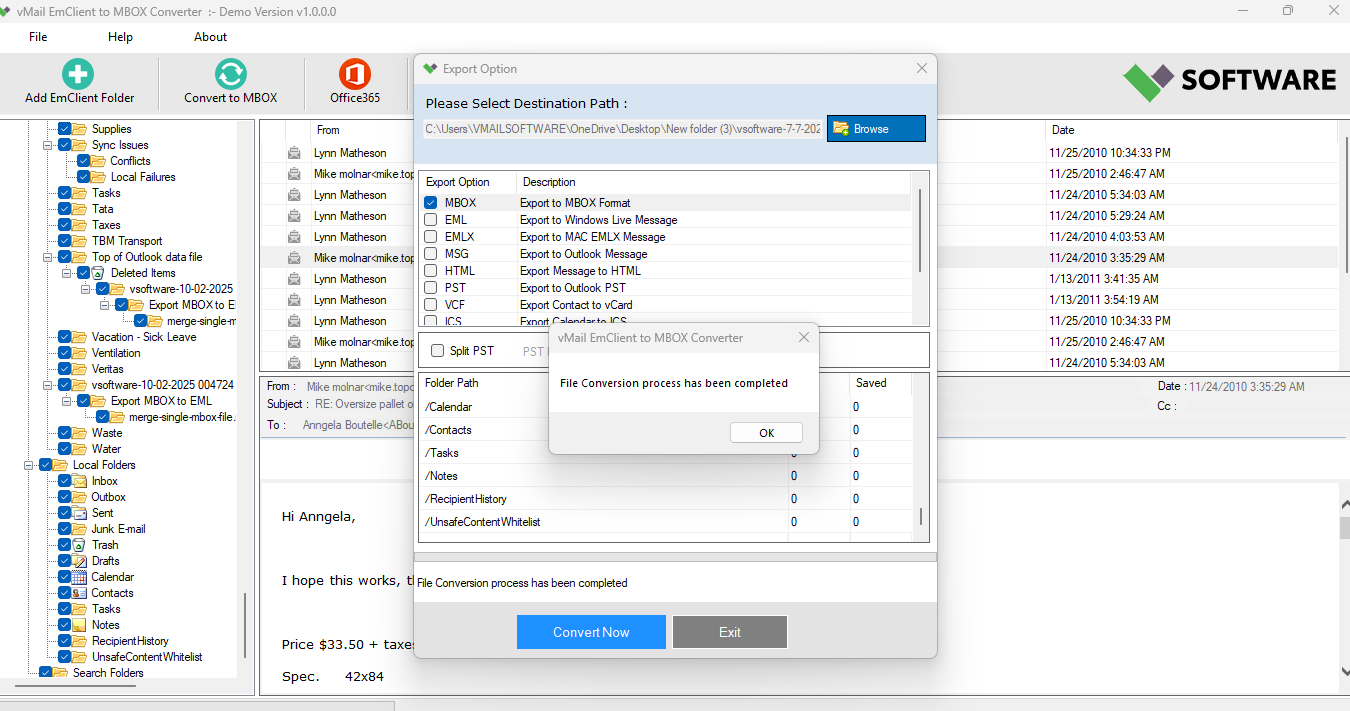Click OK in the completion dialog
This screenshot has height=711, width=1350.
[x=766, y=433]
